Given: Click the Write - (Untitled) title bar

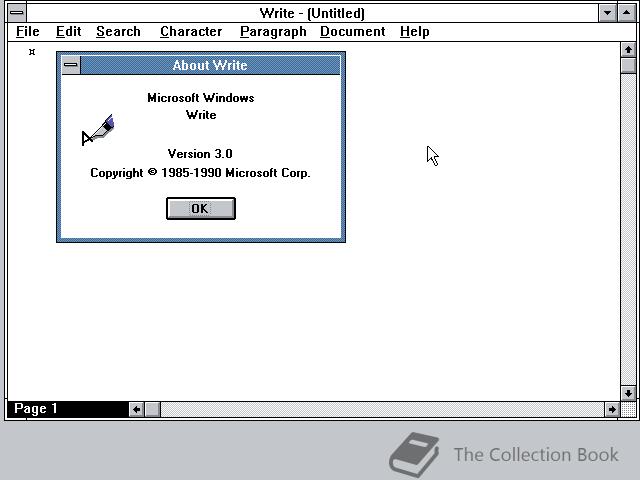Looking at the screenshot, I should pos(312,13).
